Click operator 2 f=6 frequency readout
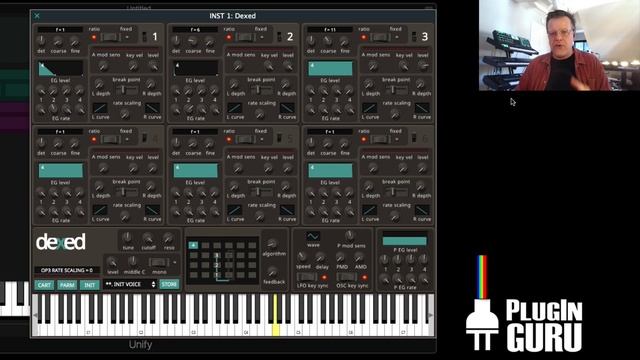640x360 pixels. click(x=195, y=29)
